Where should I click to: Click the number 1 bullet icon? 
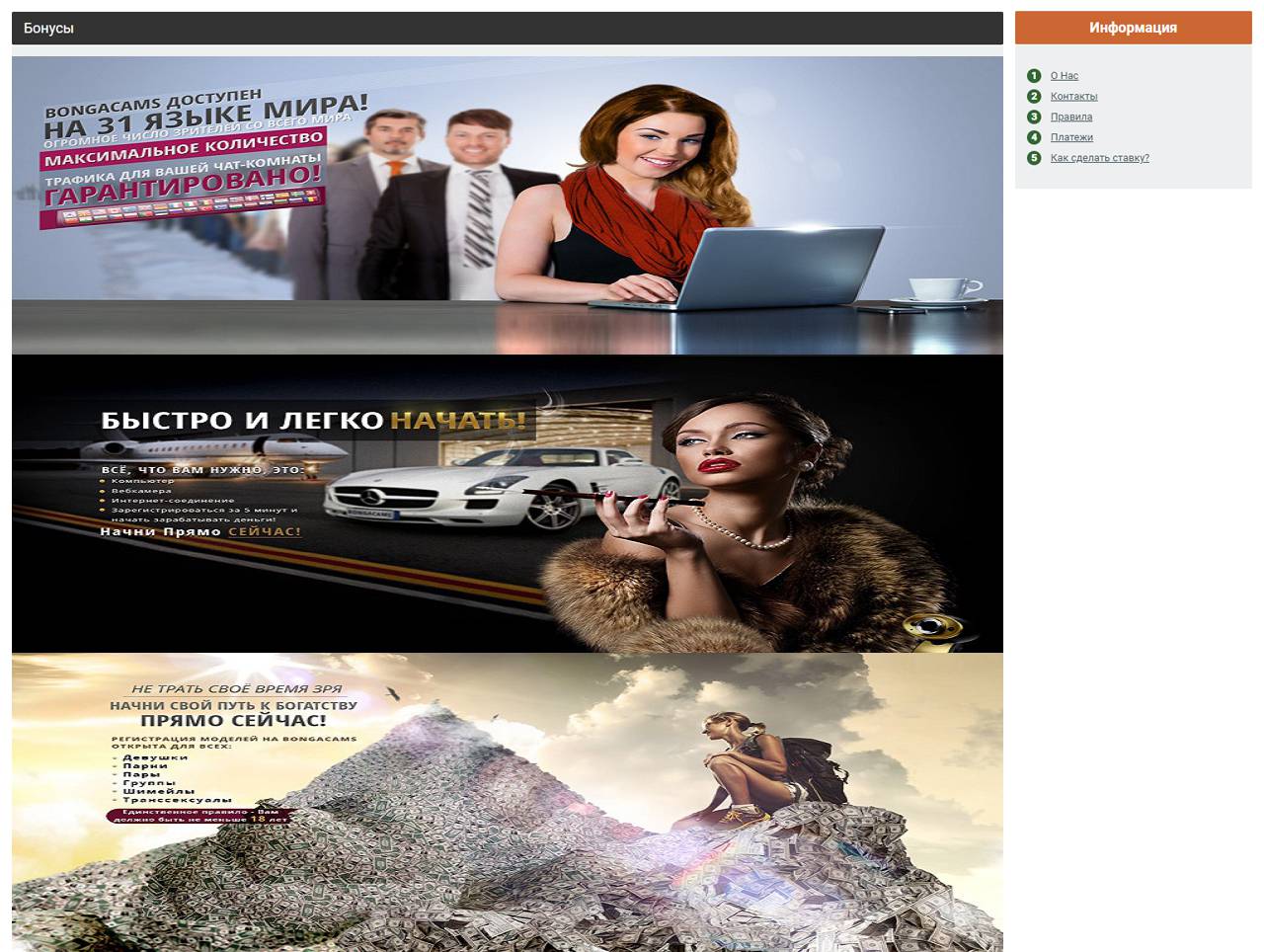(x=1034, y=76)
